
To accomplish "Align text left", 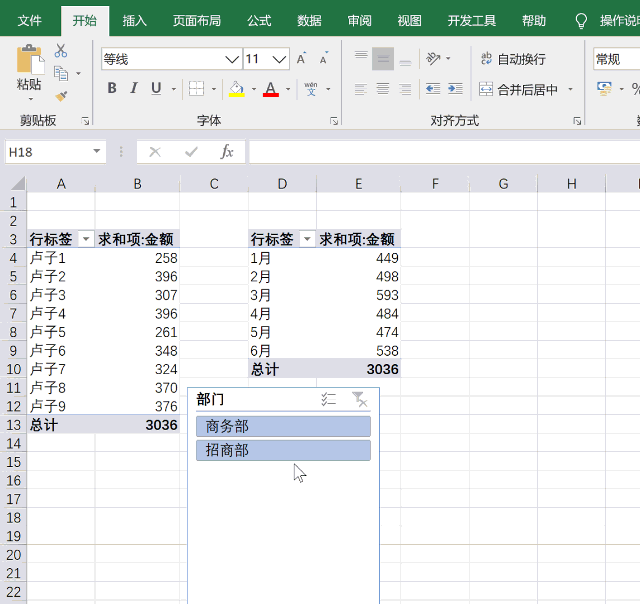I will point(361,89).
